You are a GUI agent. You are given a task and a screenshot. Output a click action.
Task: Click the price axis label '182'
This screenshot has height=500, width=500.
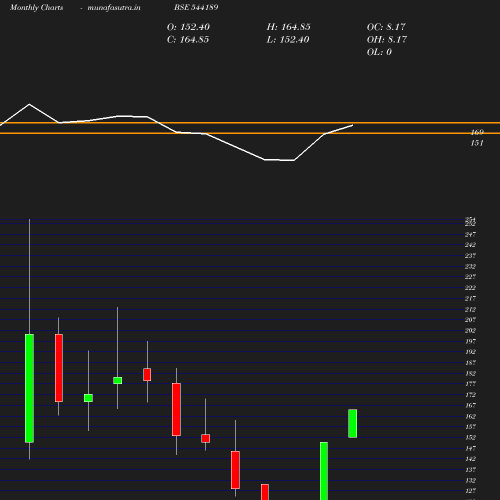pos(470,373)
